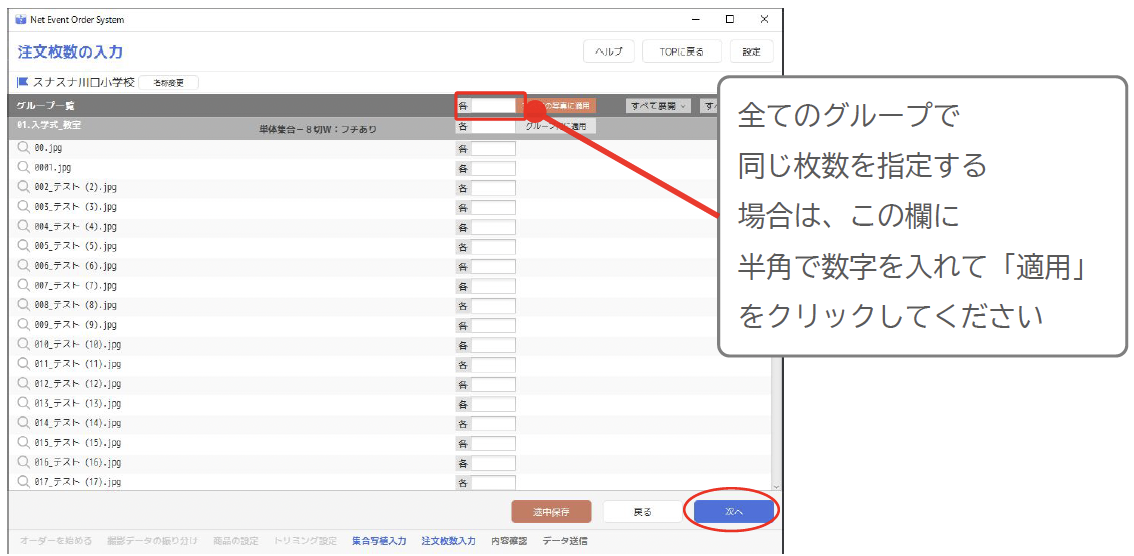The width and height of the screenshot is (1134, 556).
Task: Open 設定 settings
Action: (x=751, y=52)
